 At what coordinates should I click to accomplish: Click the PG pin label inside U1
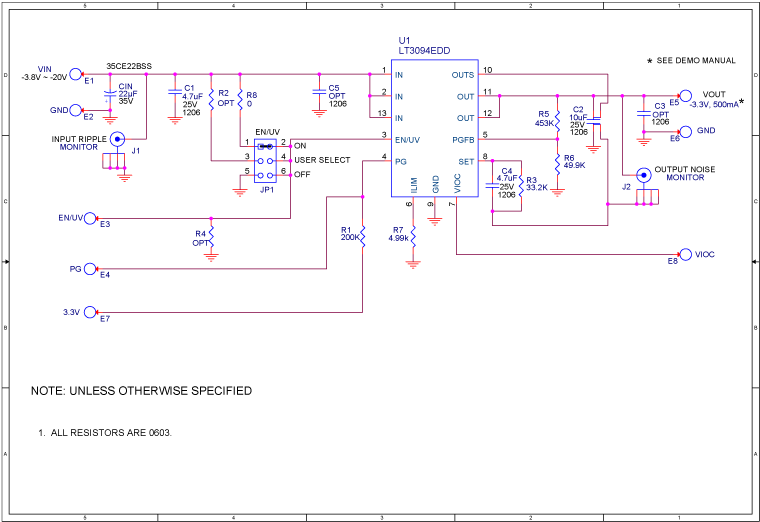(401, 162)
